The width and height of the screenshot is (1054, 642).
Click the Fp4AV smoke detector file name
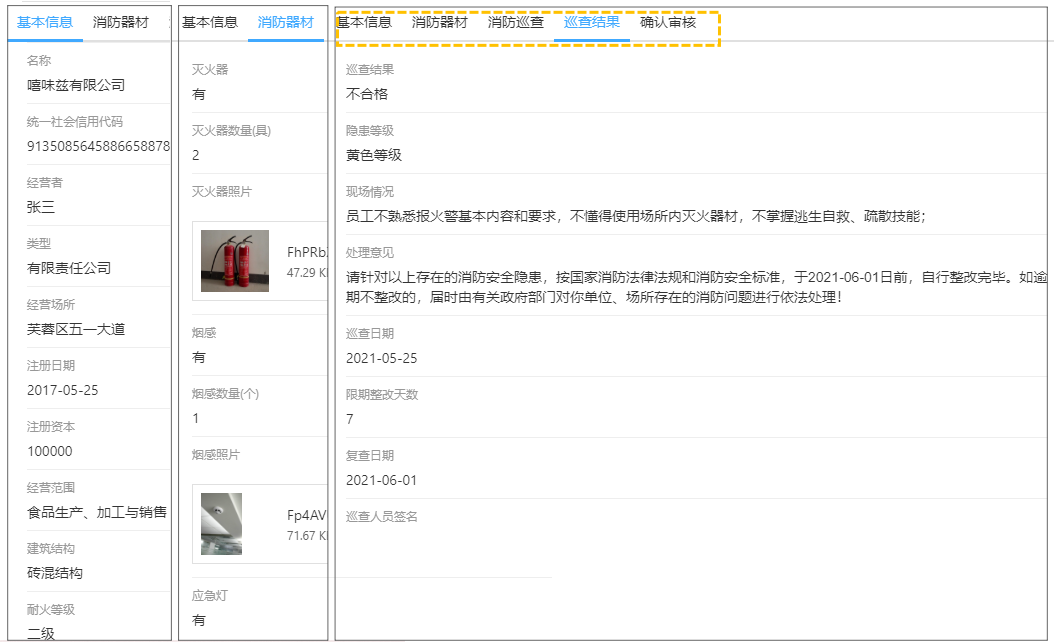tap(307, 516)
